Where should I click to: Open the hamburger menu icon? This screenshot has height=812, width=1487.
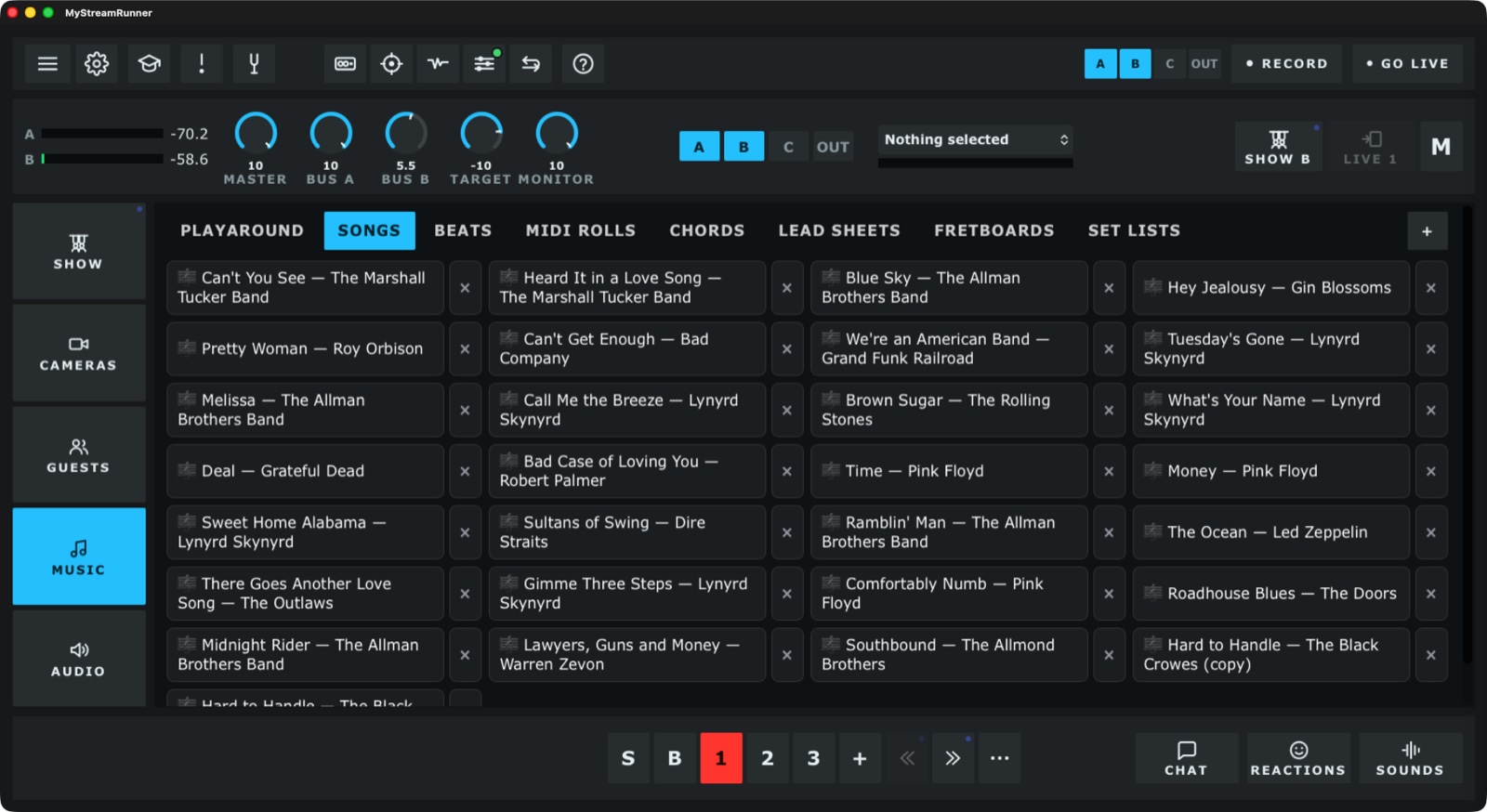click(x=47, y=64)
